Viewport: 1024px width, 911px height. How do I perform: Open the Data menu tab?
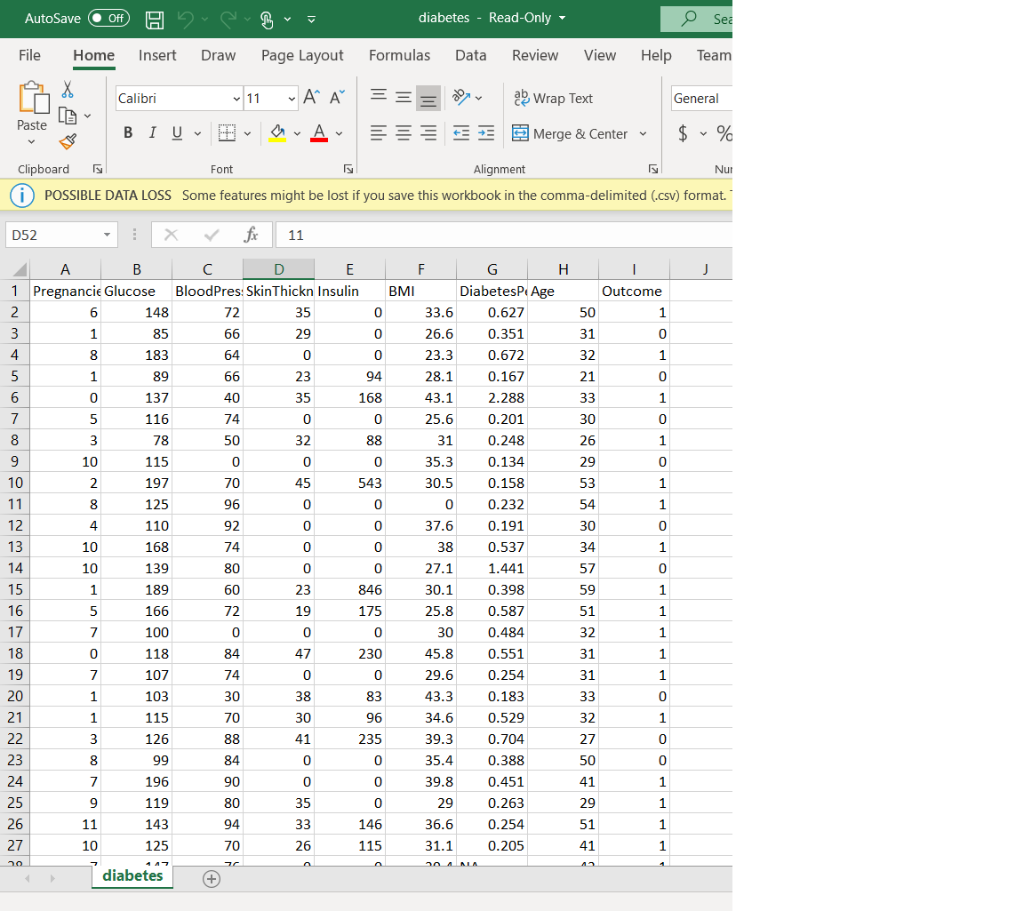point(470,56)
